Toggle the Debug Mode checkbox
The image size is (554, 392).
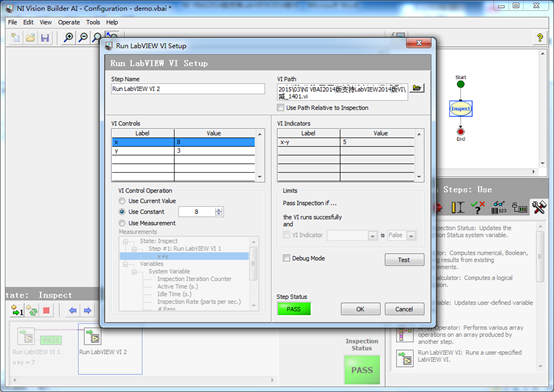pos(286,258)
